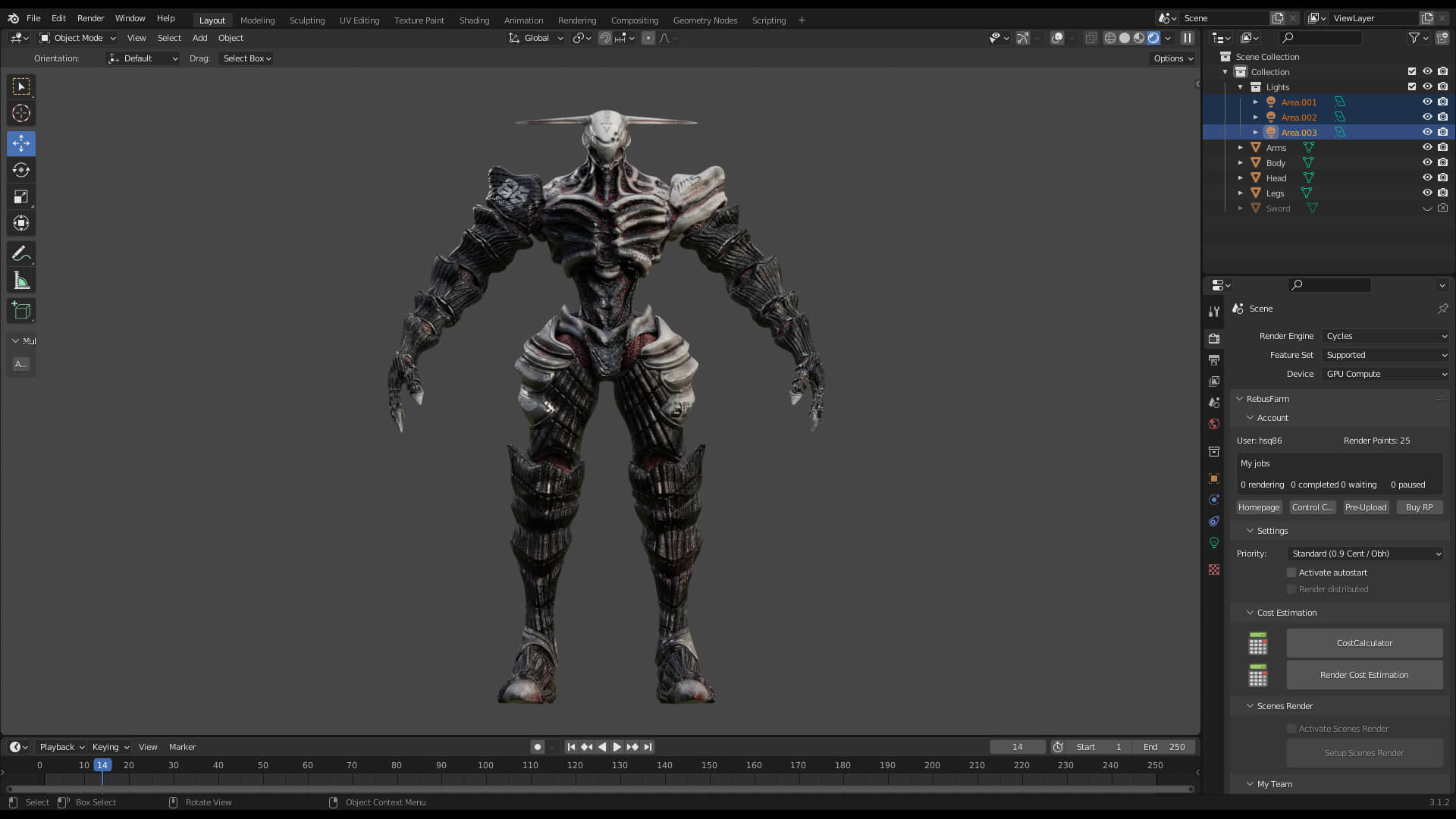Open the Texture properties tab
The height and width of the screenshot is (819, 1456).
click(x=1214, y=570)
